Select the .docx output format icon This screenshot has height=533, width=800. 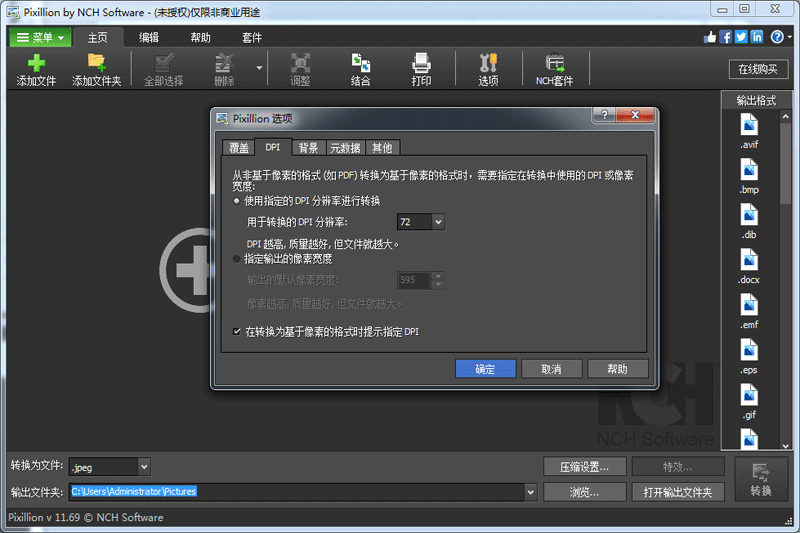750,260
